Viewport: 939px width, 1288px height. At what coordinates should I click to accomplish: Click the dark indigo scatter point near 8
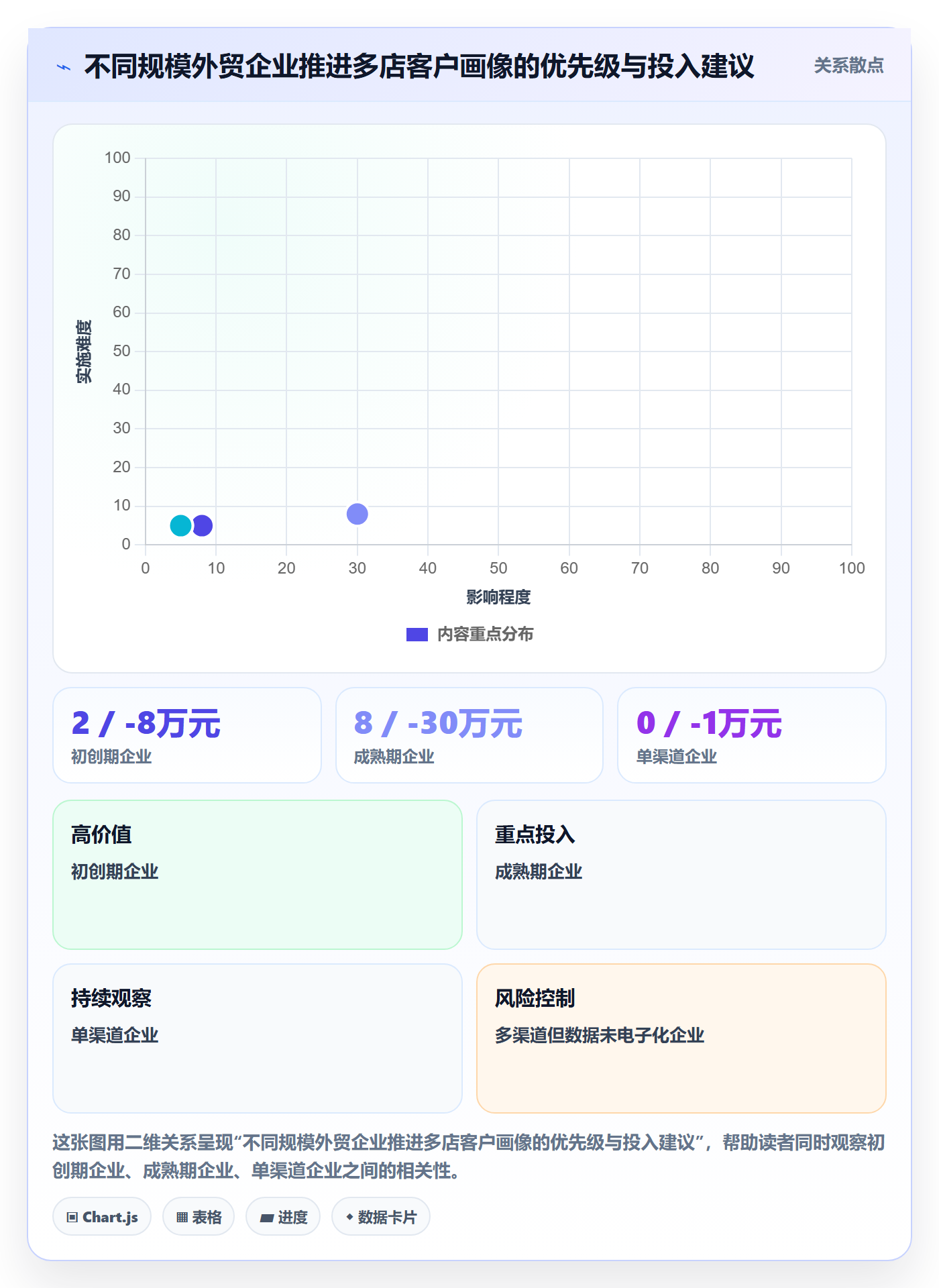202,525
